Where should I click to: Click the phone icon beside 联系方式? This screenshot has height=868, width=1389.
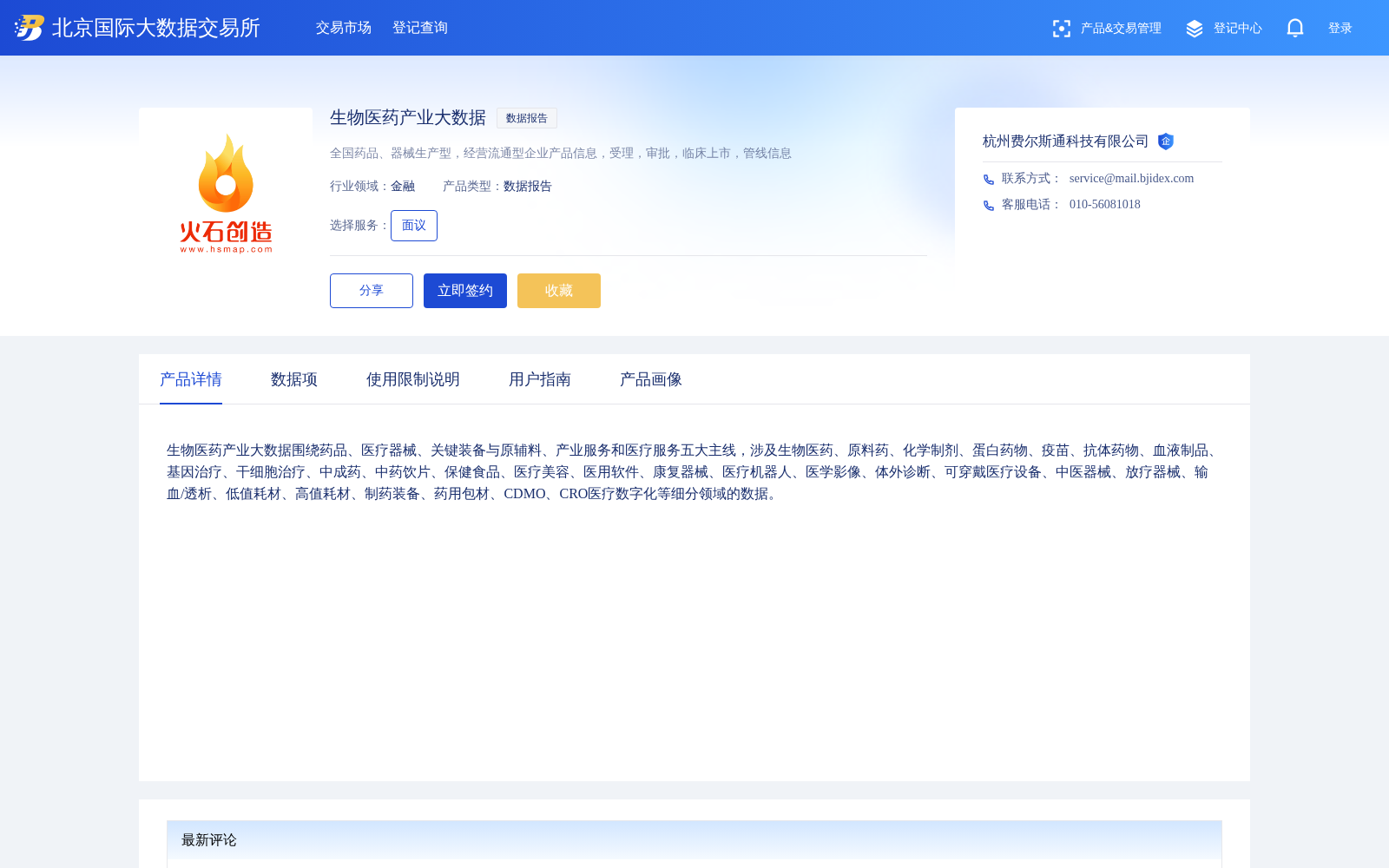[x=989, y=180]
